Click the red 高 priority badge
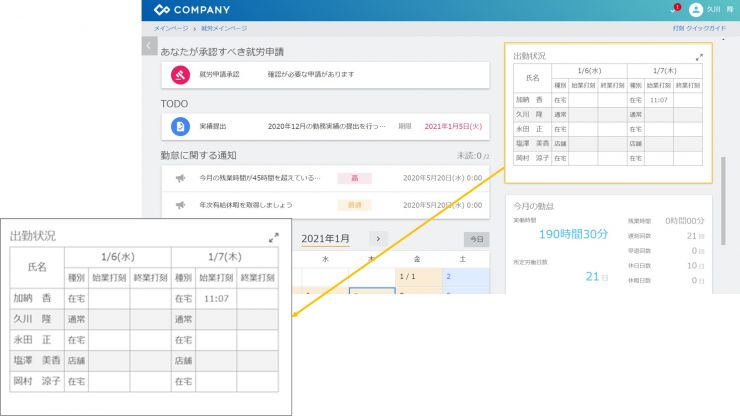Screen dimensions: 740x416 [354, 178]
